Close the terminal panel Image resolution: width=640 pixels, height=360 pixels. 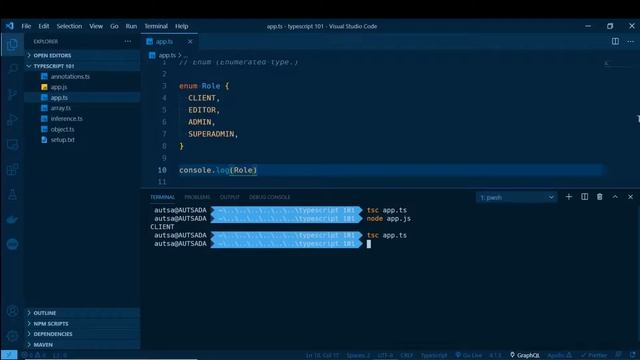[x=630, y=197]
